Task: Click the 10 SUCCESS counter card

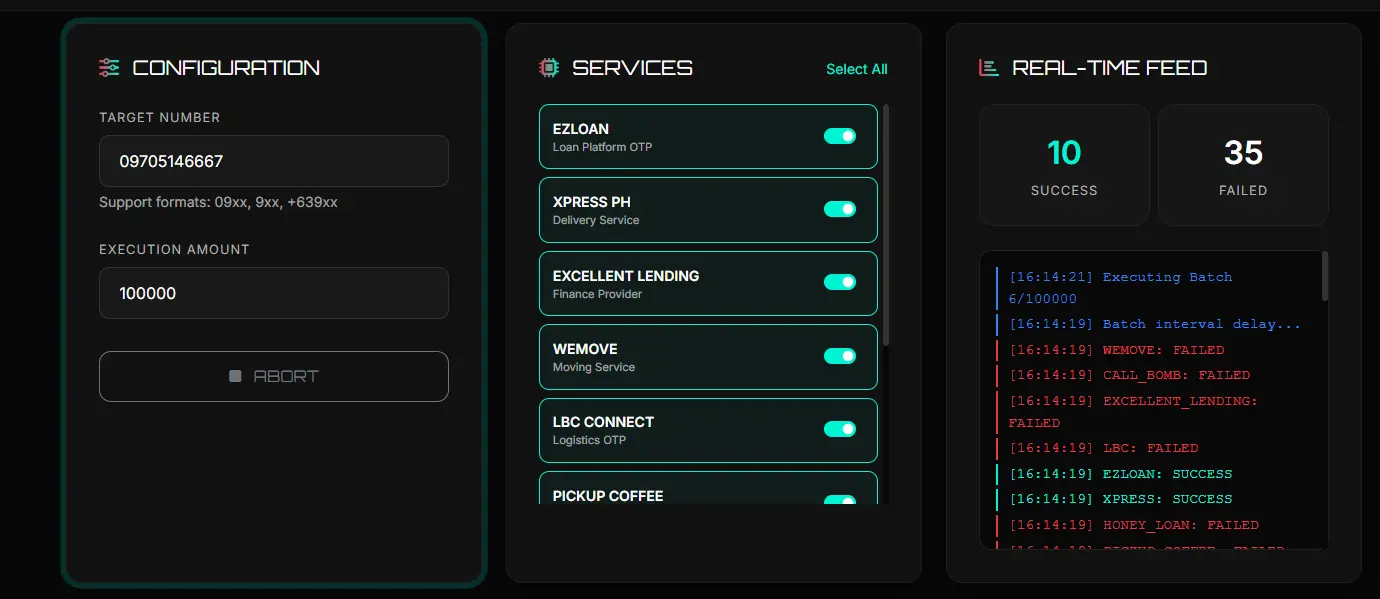Action: point(1064,165)
